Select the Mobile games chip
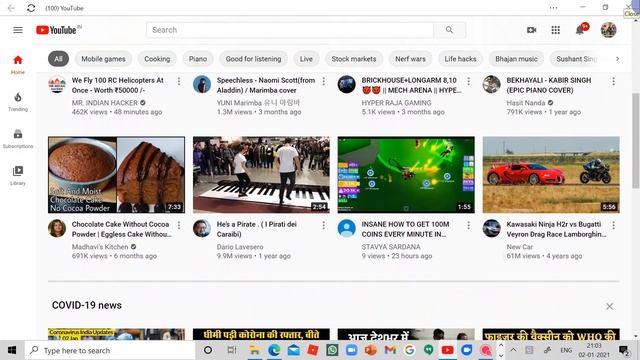Viewport: 640px width, 360px height. point(103,59)
